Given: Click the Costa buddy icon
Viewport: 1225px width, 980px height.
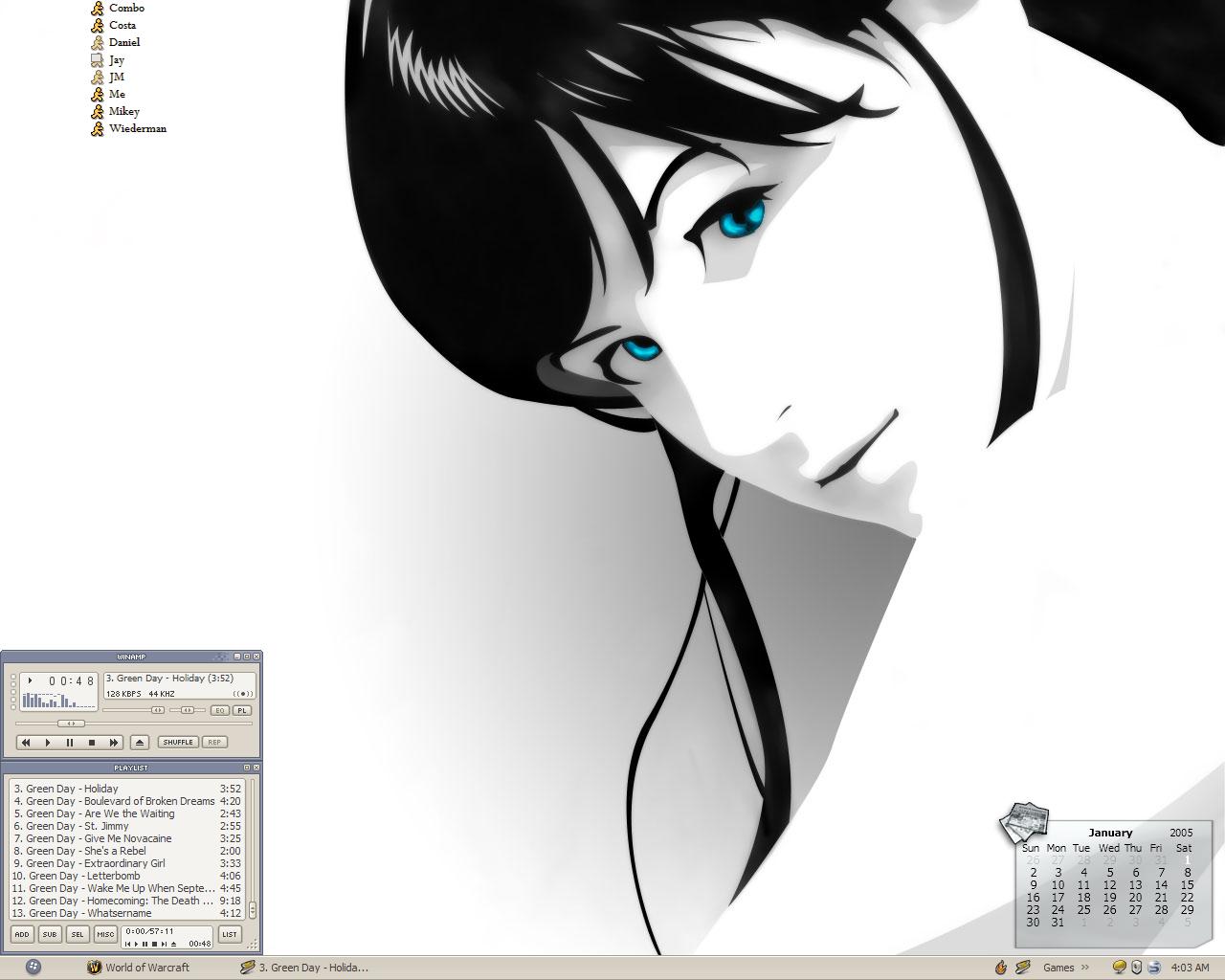Looking at the screenshot, I should [x=97, y=25].
